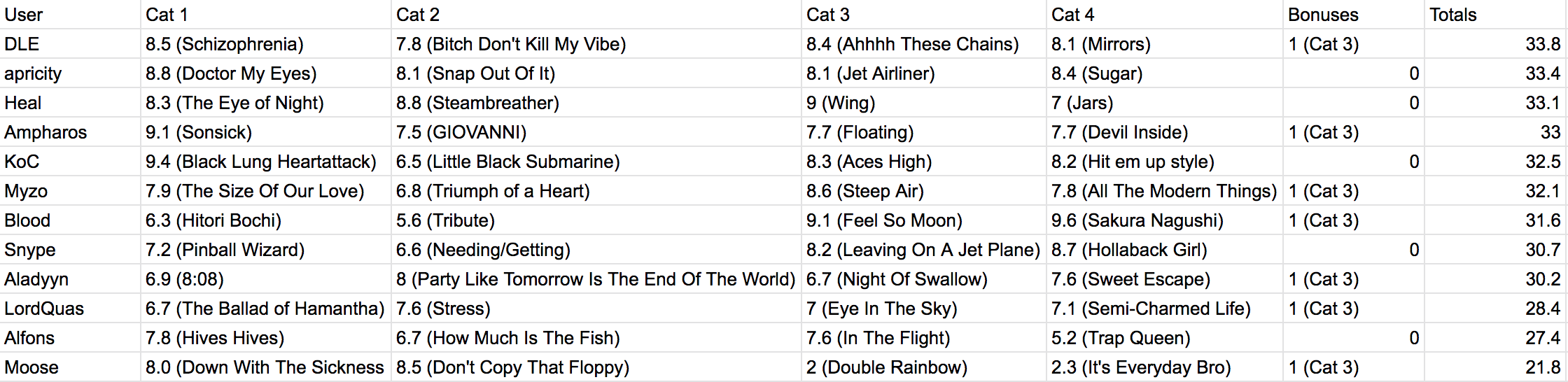1568x382 pixels.
Task: Click the Bonuses column header cell
Action: click(1354, 15)
